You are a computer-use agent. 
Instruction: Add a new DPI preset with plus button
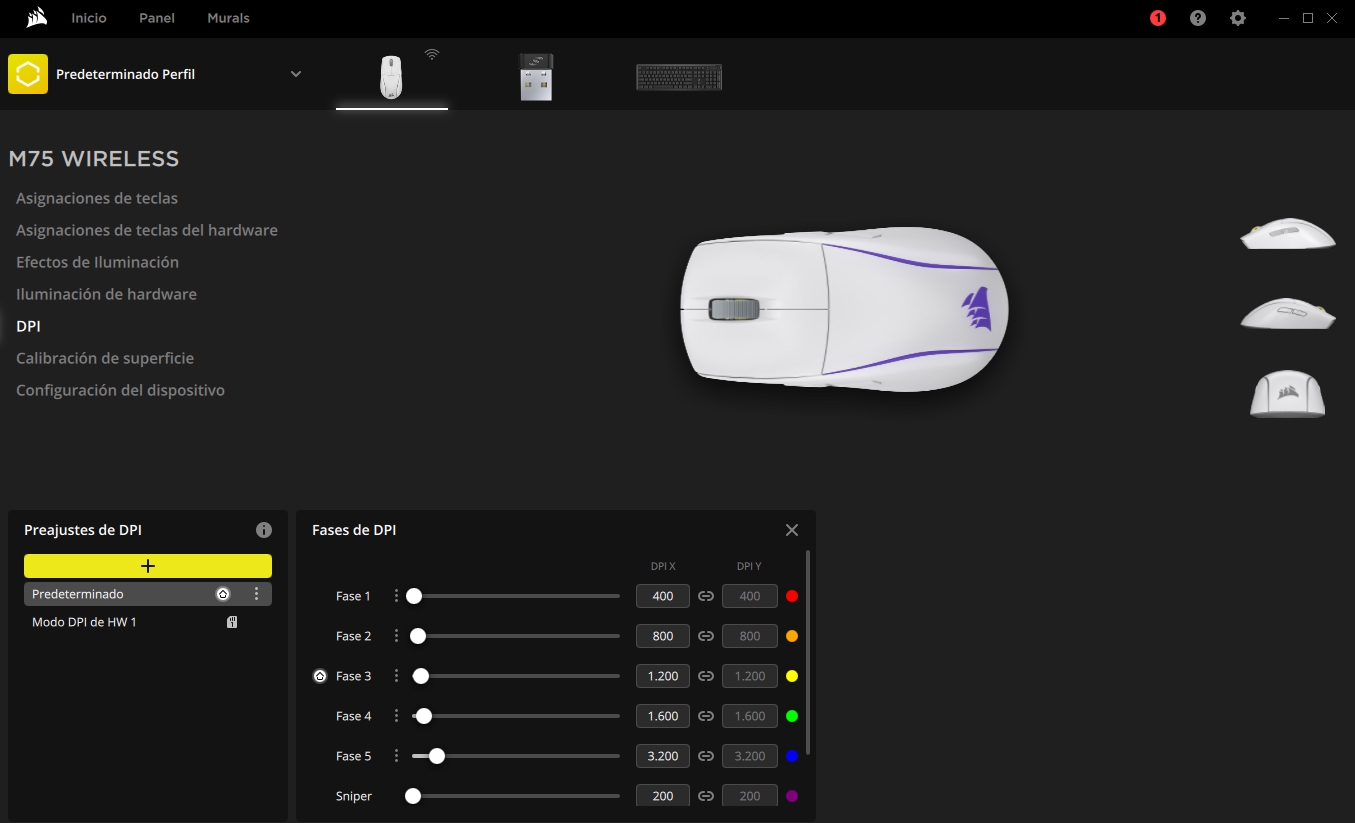tap(148, 566)
